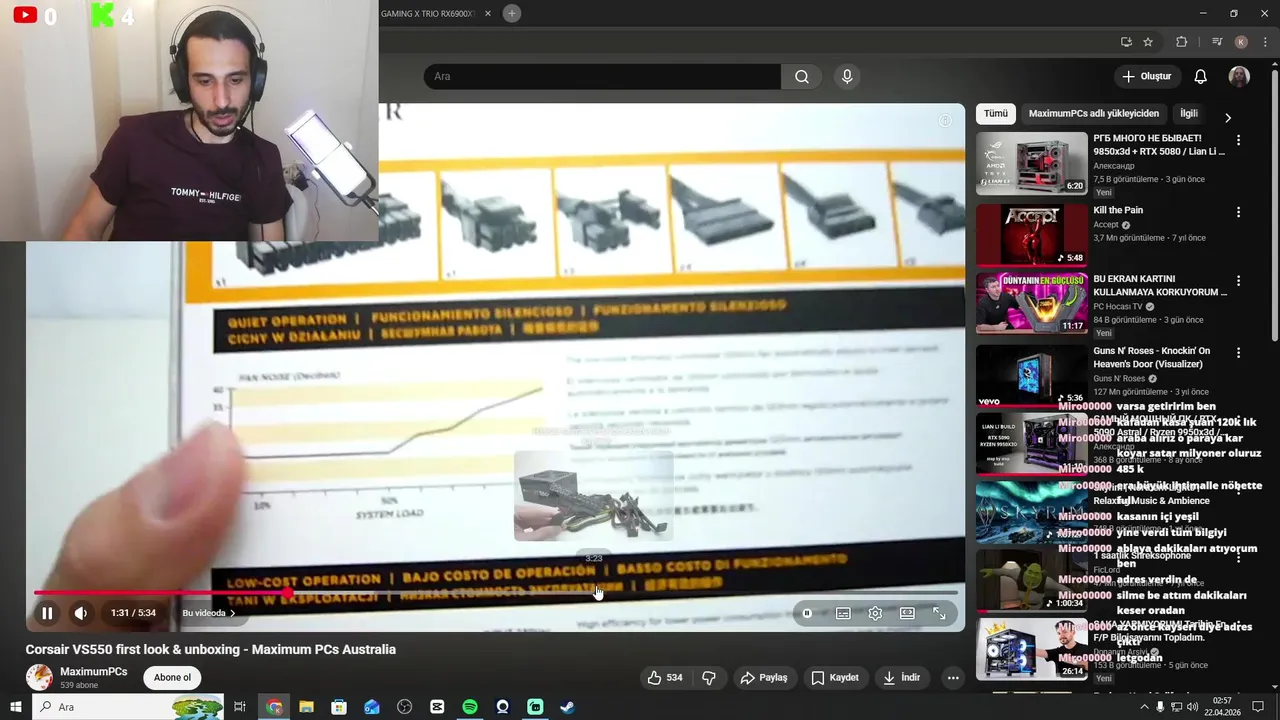Close the 'GAMING X TRIO RX6900X' tab
This screenshot has width=1280, height=720.
pos(488,14)
